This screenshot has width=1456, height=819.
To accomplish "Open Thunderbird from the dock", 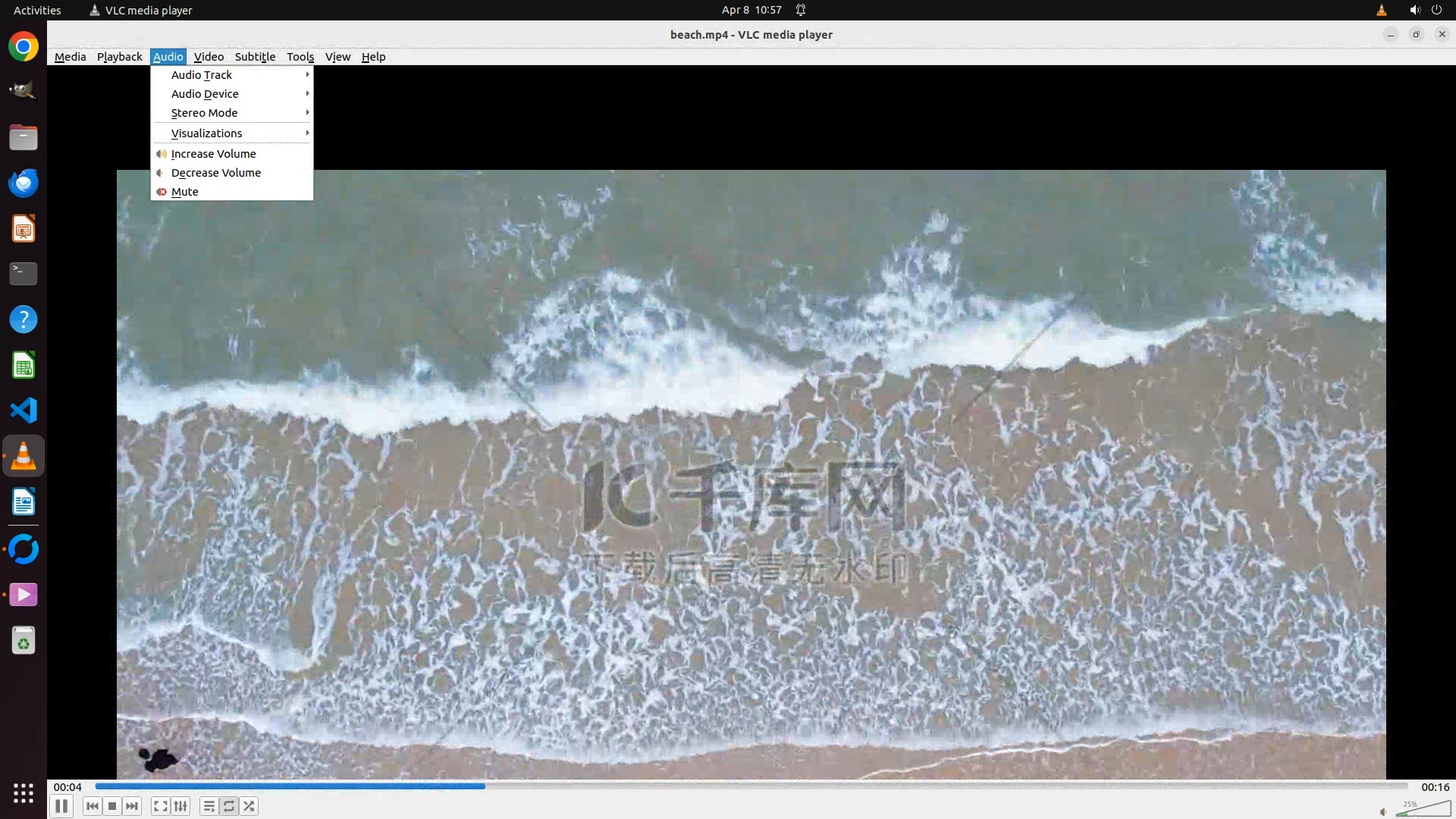I will tap(24, 183).
